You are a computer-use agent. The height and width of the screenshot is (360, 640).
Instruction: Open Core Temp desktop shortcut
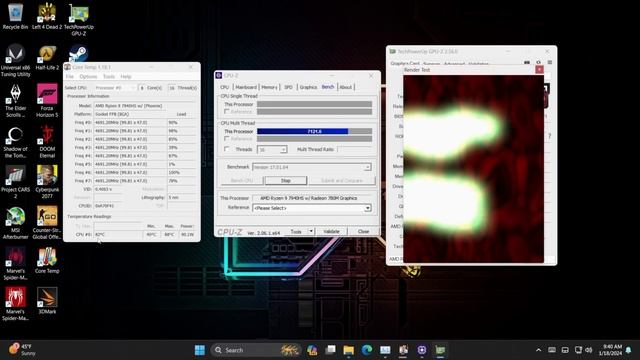click(47, 260)
